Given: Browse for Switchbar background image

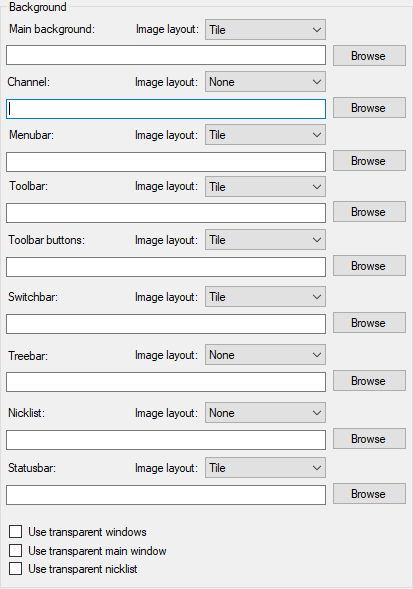Looking at the screenshot, I should pyautogui.click(x=369, y=323).
